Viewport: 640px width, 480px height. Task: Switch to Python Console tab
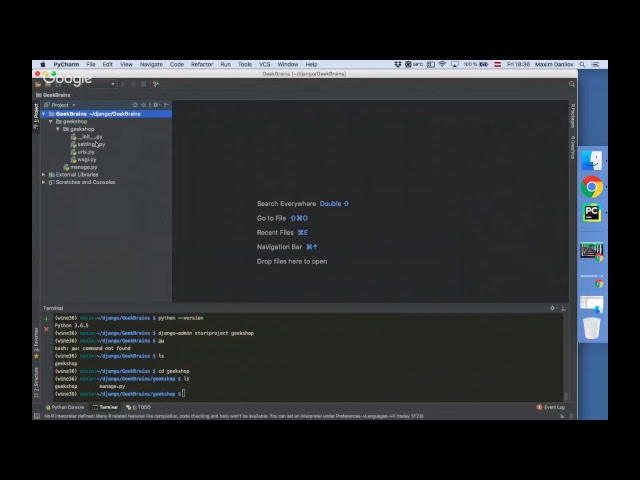pos(64,407)
